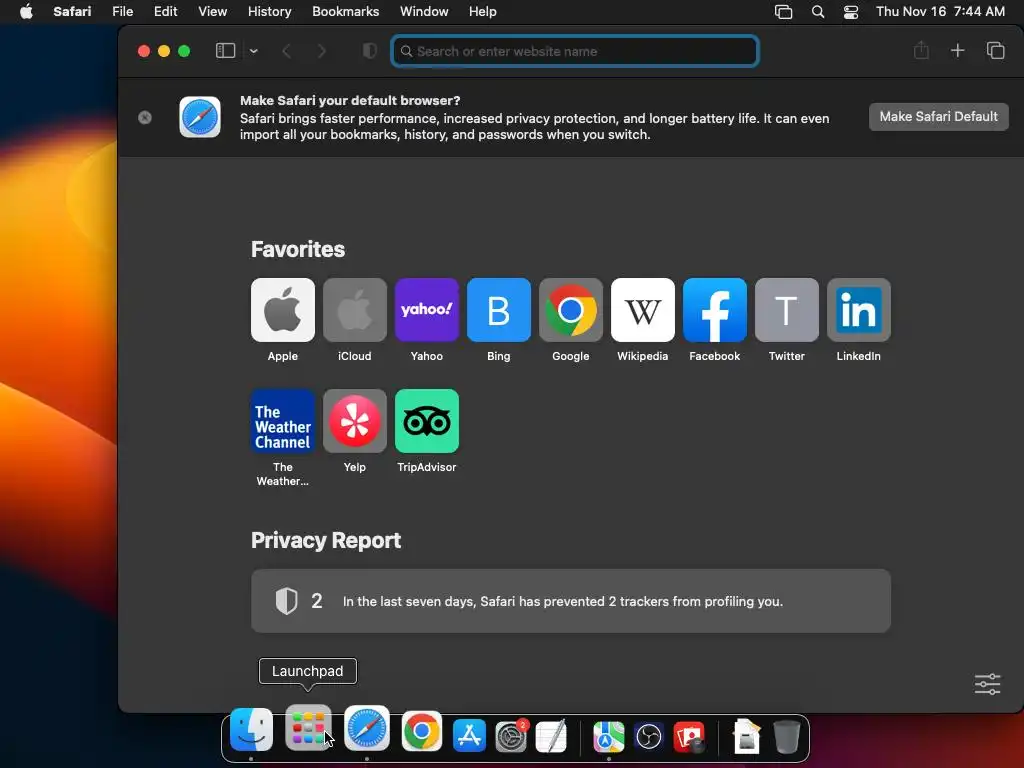Open Trash from the Dock
1024x768 pixels.
pyautogui.click(x=787, y=737)
